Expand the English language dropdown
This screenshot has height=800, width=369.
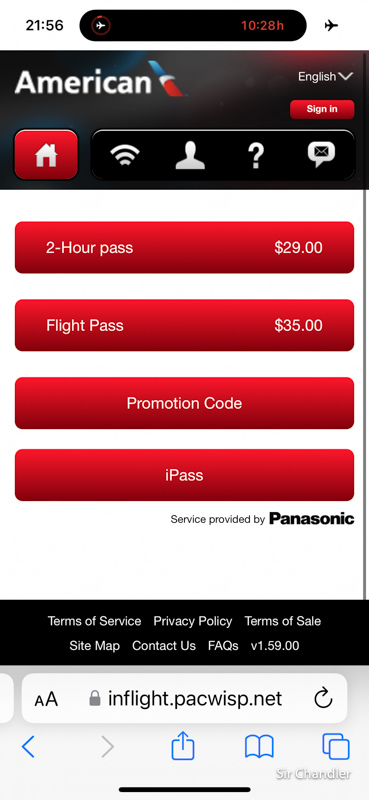[x=325, y=77]
